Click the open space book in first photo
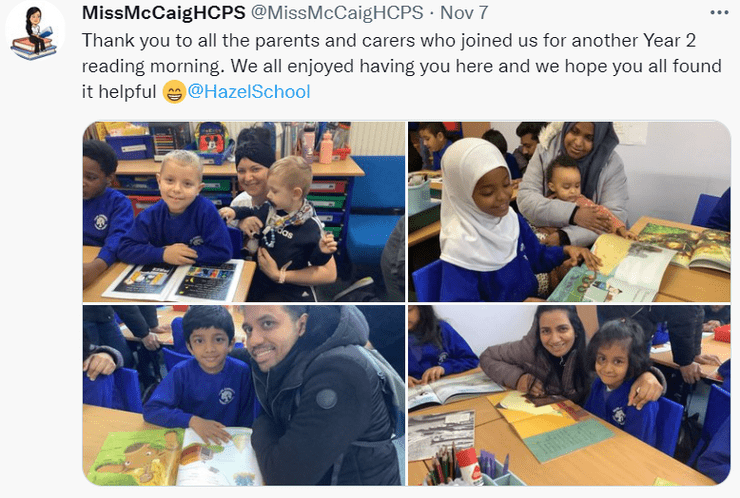 click(175, 281)
